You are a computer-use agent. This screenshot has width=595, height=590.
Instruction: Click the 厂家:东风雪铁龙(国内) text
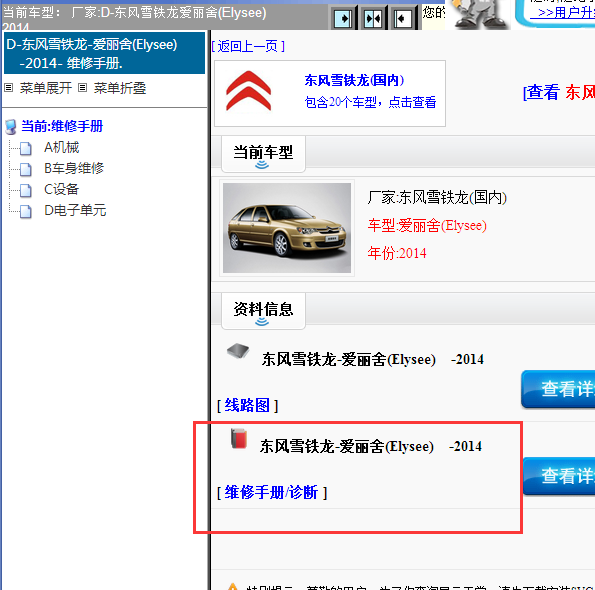[x=437, y=198]
